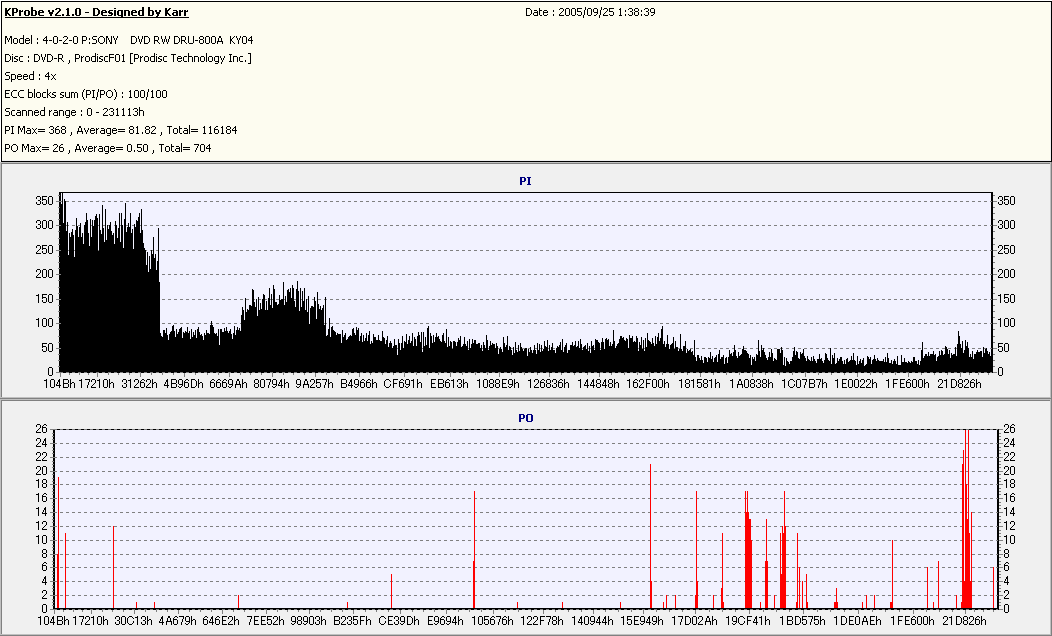Viewport: 1052px width, 636px height.
Task: Click the red PO spike reaching 17 above 105676h
Action: click(474, 550)
